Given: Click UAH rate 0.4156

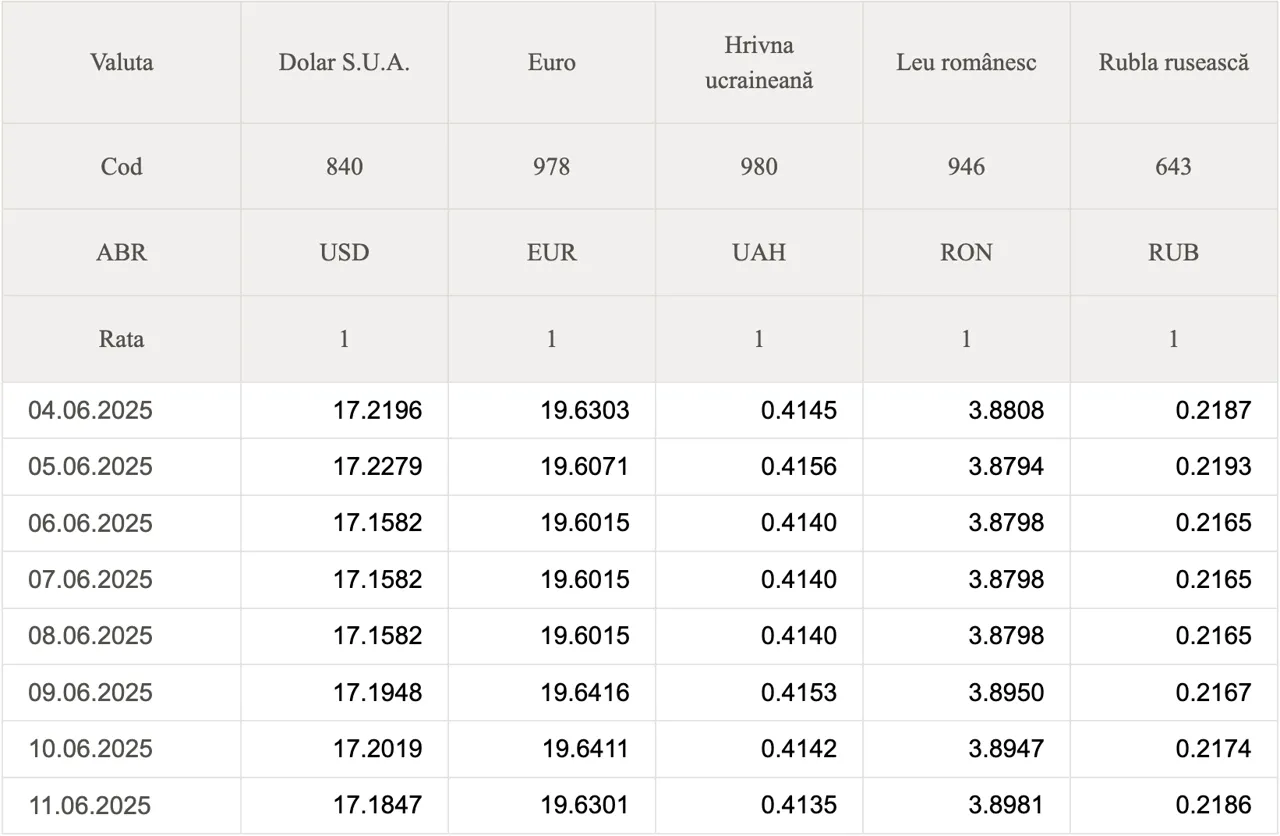Looking at the screenshot, I should [x=799, y=467].
